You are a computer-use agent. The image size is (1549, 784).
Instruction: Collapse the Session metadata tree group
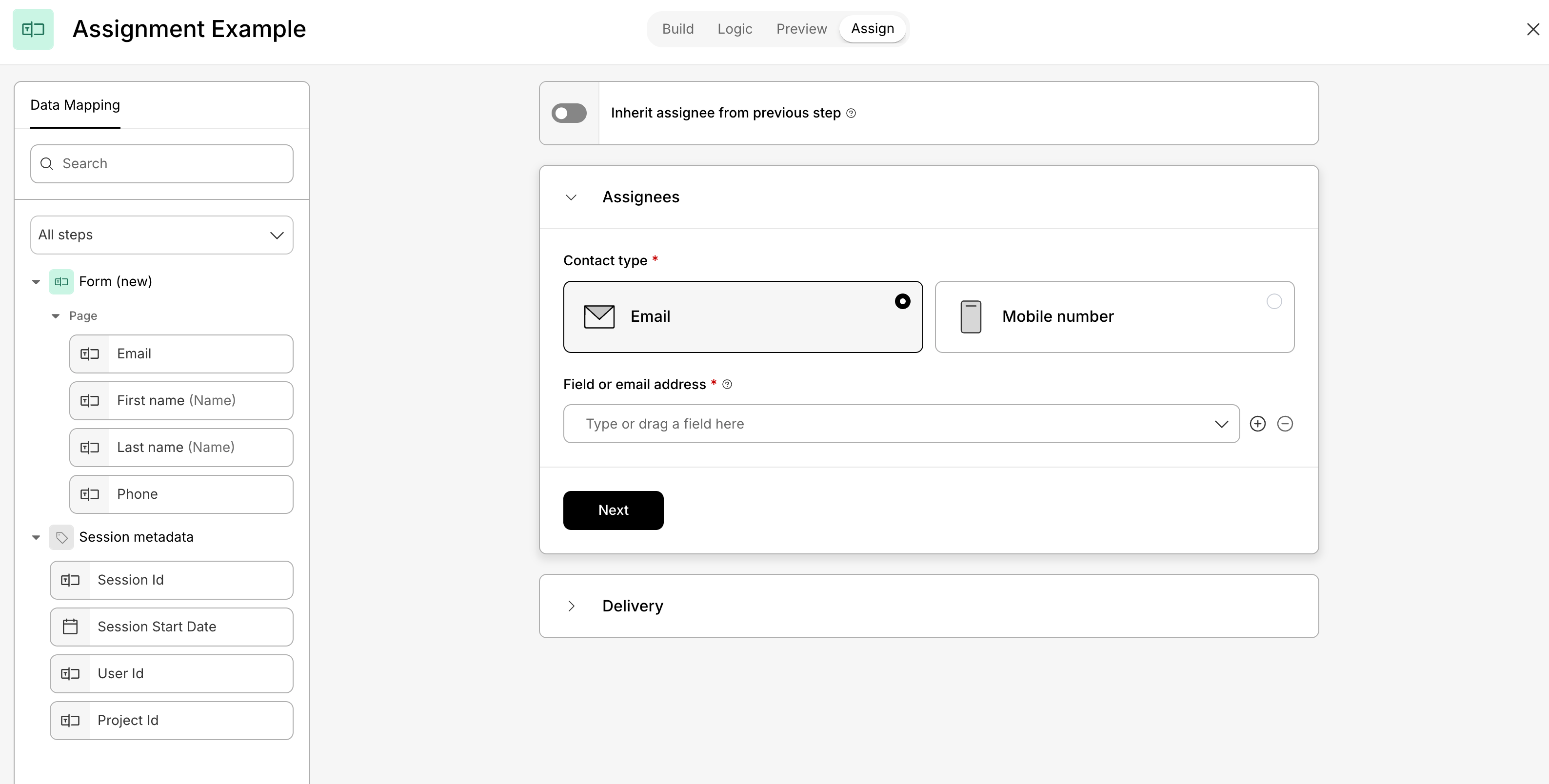point(36,537)
